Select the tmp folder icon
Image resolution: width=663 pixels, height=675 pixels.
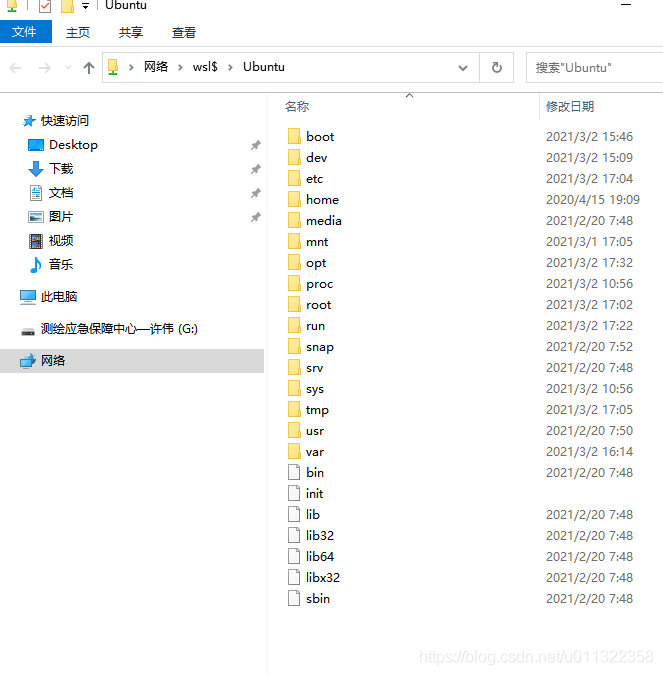[x=294, y=409]
